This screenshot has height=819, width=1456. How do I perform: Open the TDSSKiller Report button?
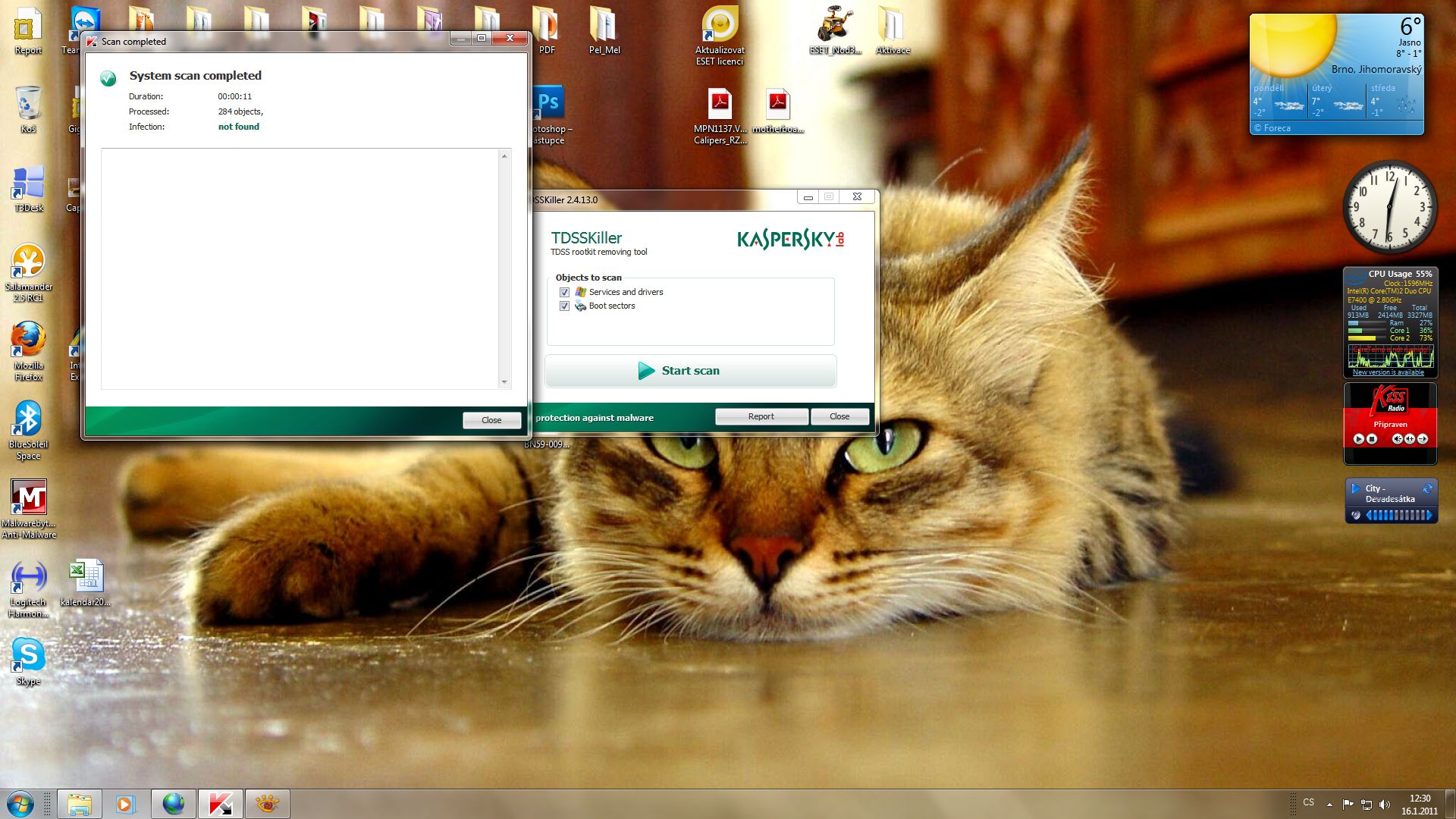(761, 416)
